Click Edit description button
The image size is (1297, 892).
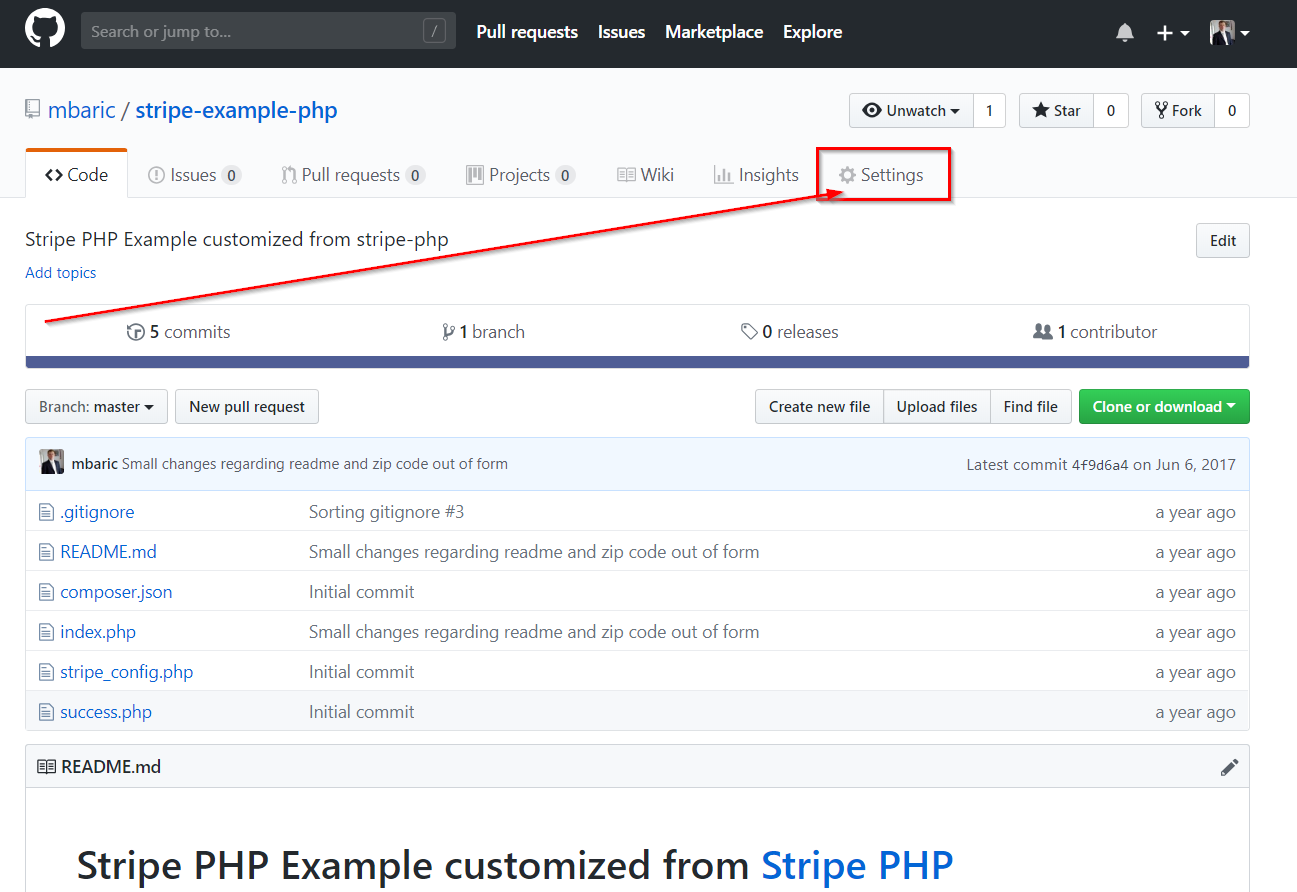[x=1222, y=241]
